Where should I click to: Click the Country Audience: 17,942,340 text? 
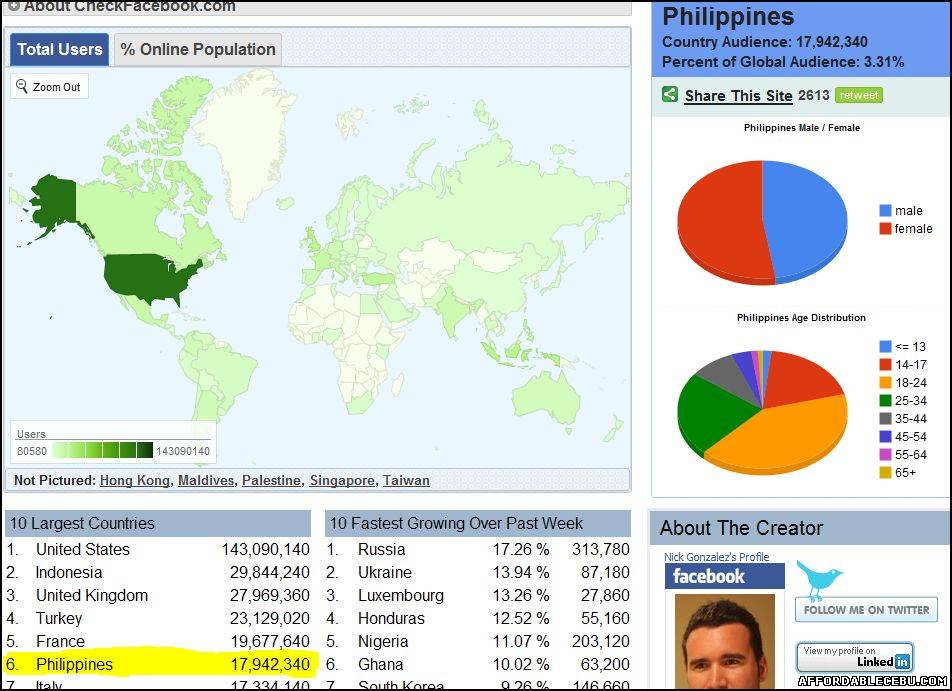tap(765, 42)
